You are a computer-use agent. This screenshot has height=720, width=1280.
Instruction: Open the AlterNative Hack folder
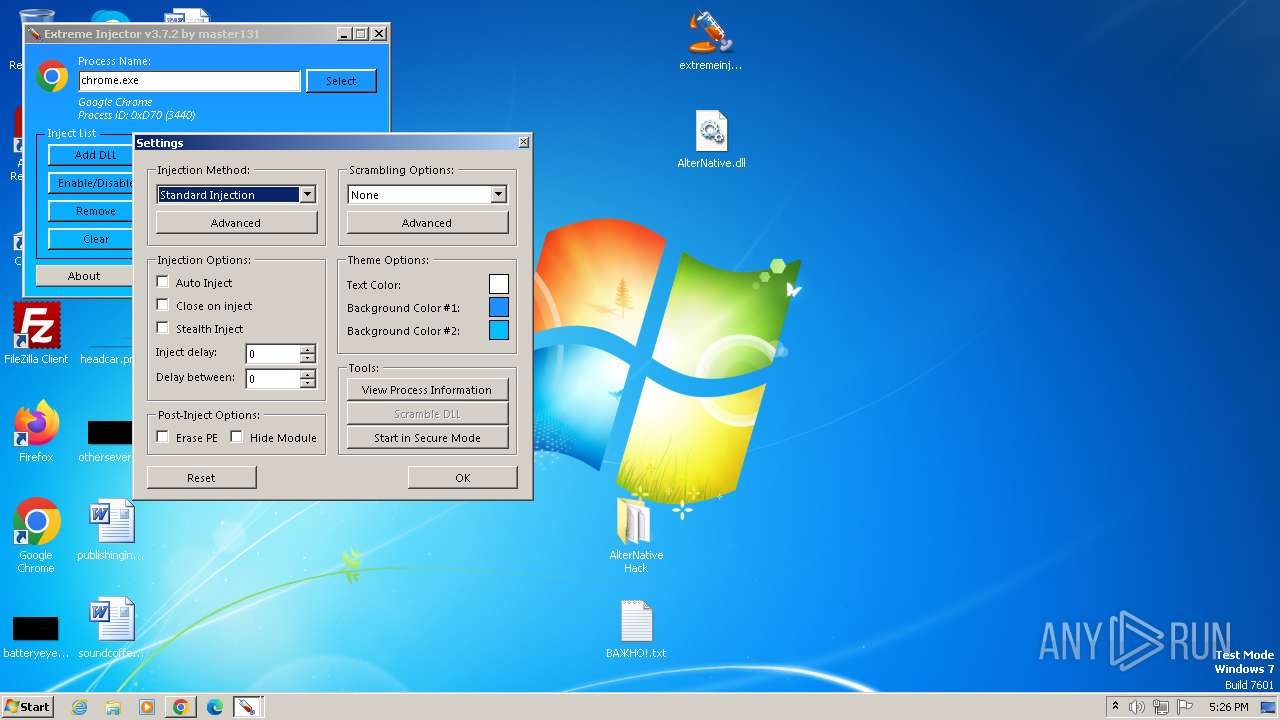tap(636, 536)
